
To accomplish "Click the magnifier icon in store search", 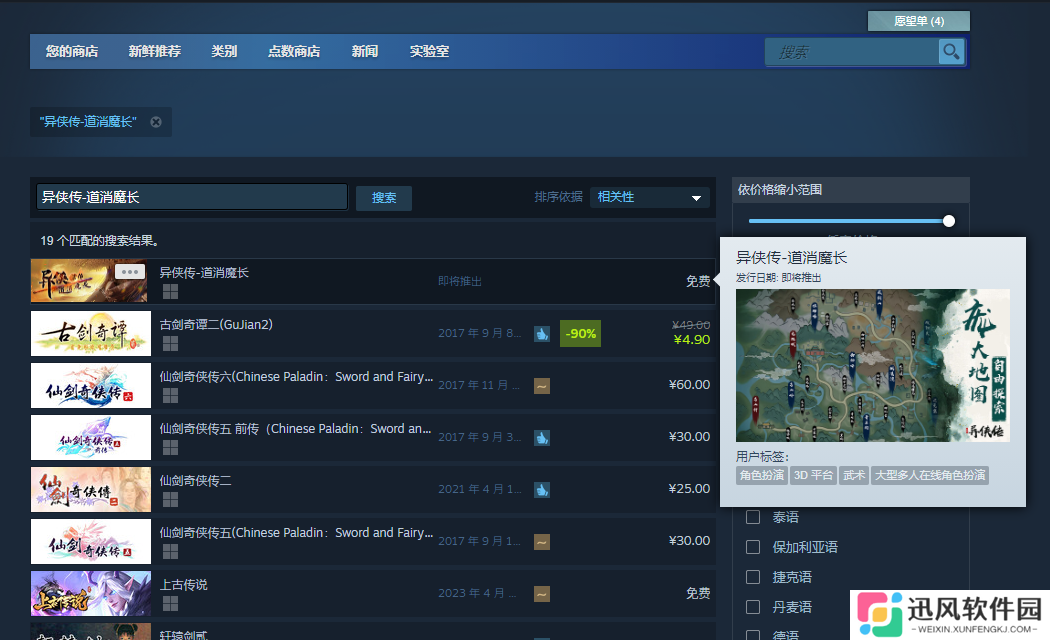I will (x=951, y=52).
